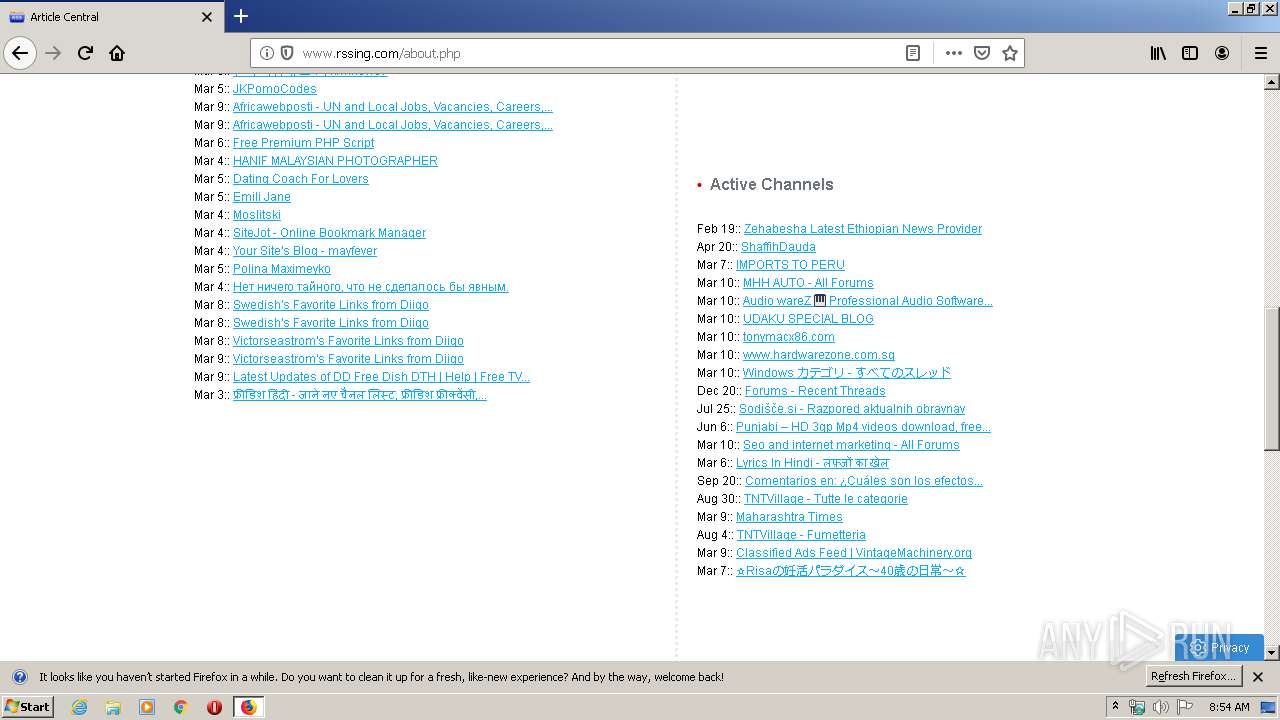Select the Article Central tab
This screenshot has width=1280, height=720.
pos(110,17)
